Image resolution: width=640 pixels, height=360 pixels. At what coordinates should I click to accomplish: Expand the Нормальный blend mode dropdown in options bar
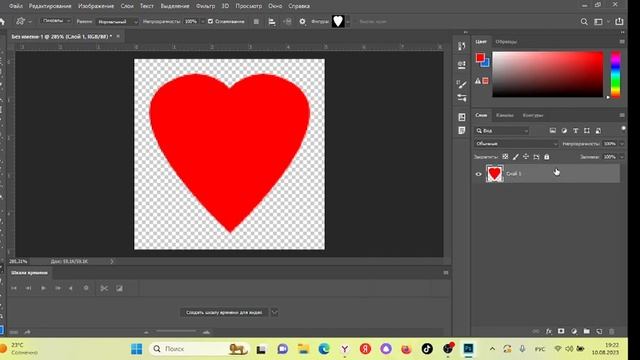(117, 22)
